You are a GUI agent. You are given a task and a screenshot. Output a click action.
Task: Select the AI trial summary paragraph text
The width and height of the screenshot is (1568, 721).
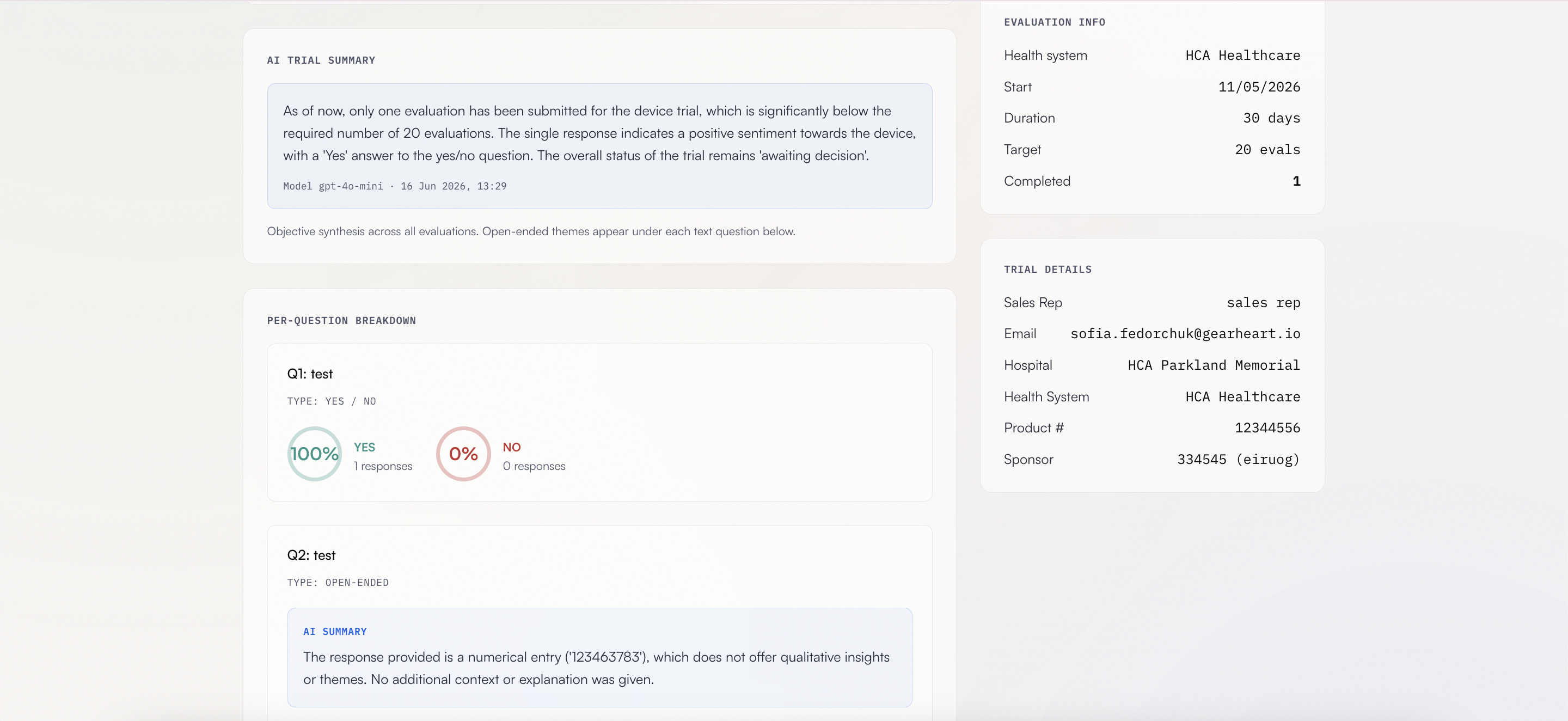click(x=599, y=133)
